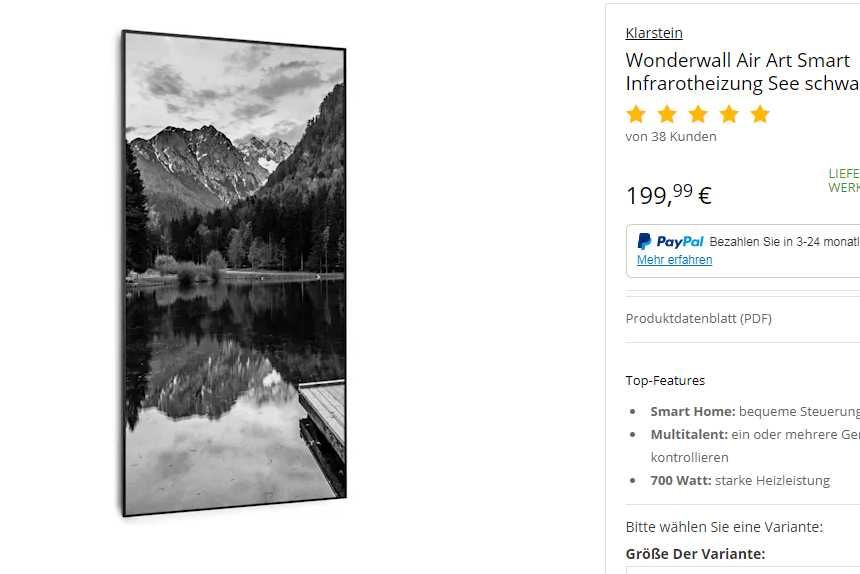The width and height of the screenshot is (860, 574).
Task: Click the infrared heater product image
Action: [234, 273]
